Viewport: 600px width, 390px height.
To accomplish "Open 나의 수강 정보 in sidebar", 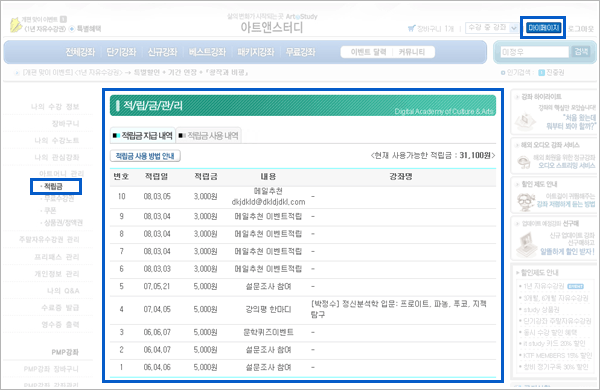I will 55,106.
